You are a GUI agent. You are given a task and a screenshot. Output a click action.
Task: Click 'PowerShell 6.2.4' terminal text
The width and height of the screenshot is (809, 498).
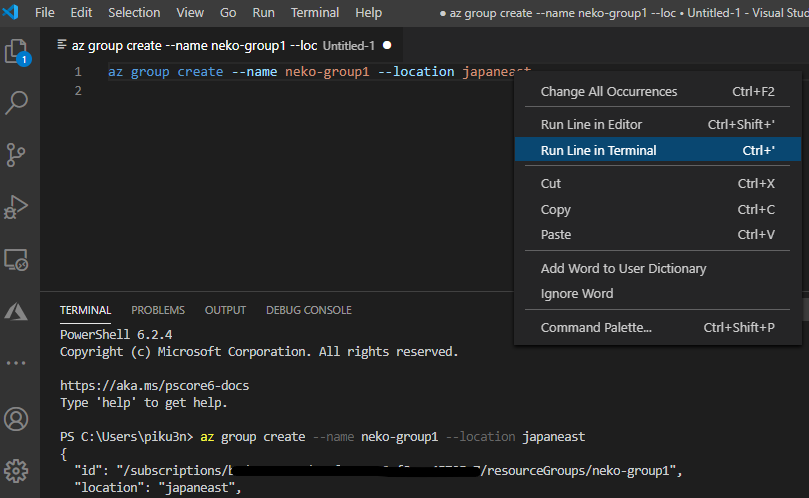click(116, 334)
